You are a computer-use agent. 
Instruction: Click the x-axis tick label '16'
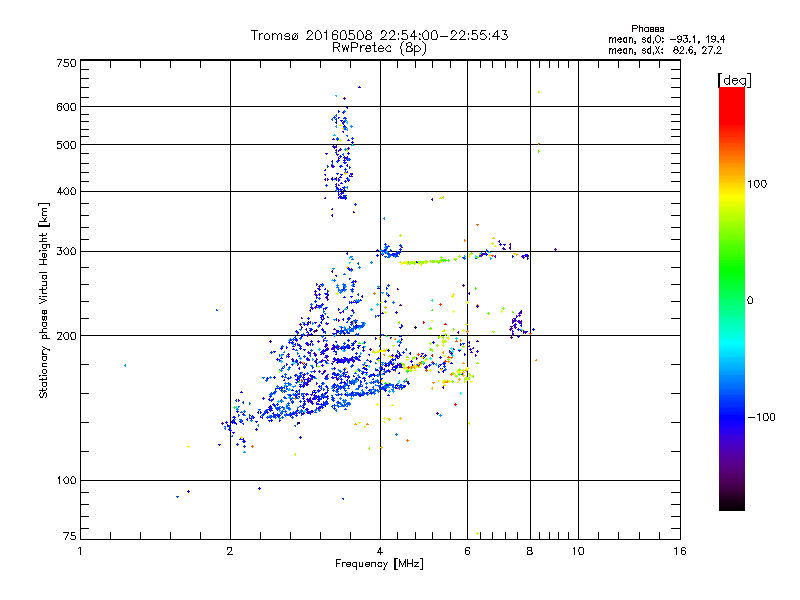point(680,551)
